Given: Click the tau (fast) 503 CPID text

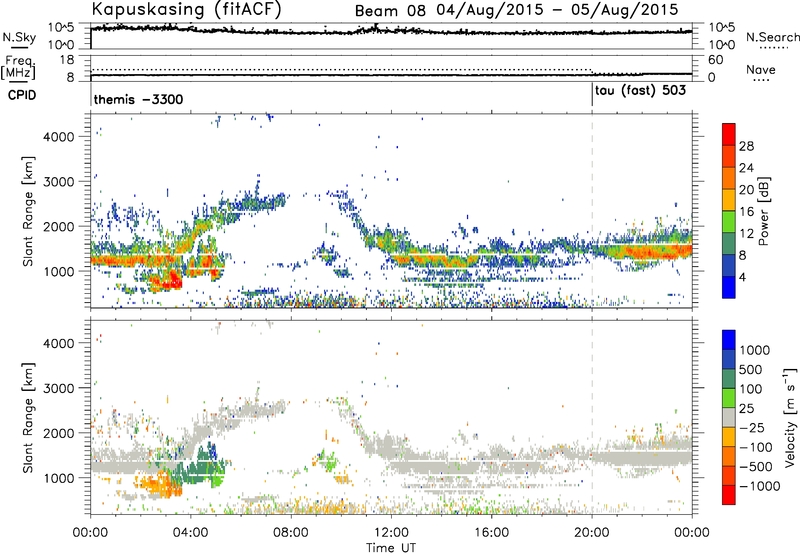Looking at the screenshot, I should (640, 91).
